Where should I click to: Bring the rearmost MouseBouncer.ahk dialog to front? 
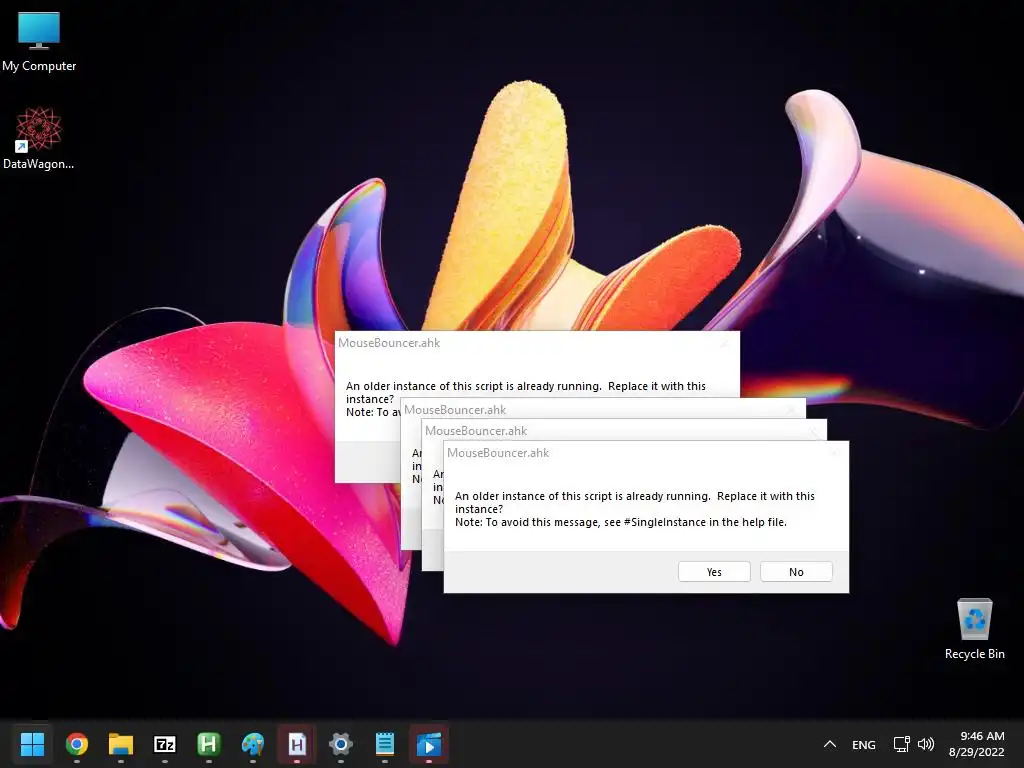click(536, 343)
